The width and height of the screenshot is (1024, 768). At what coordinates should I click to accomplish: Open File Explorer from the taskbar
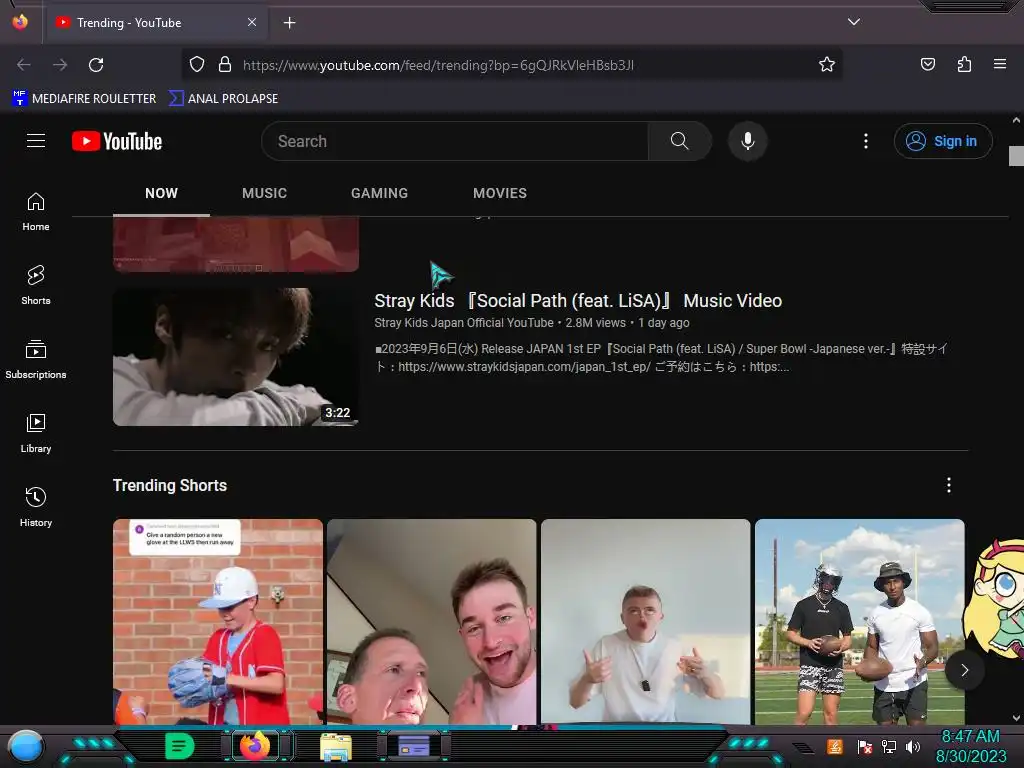point(336,746)
